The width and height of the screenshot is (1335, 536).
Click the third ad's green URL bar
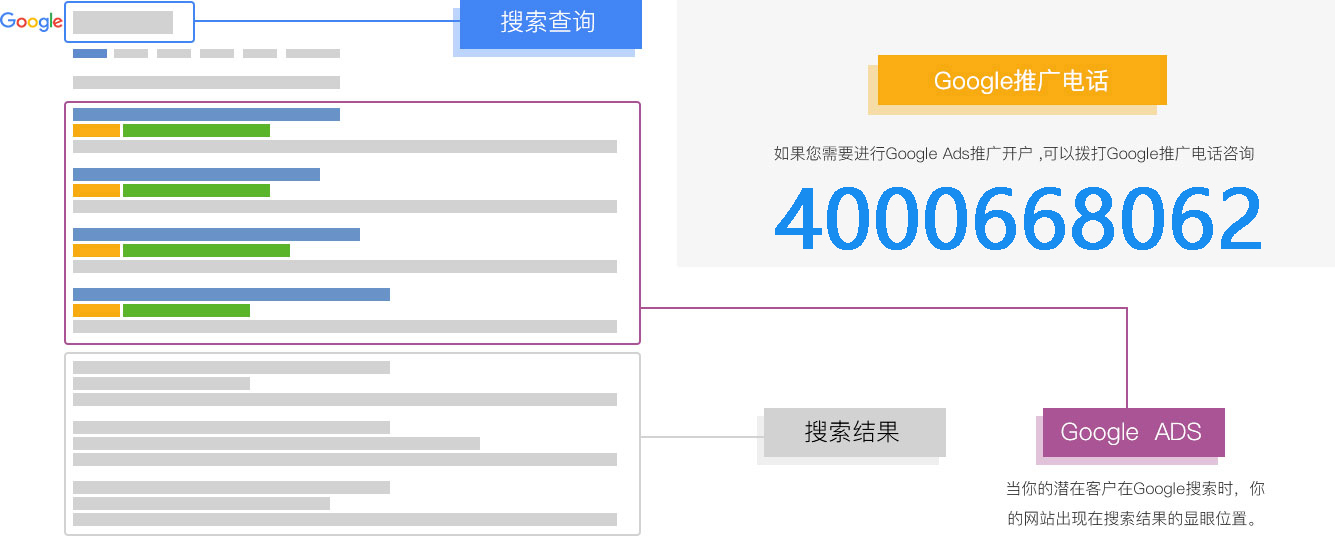pyautogui.click(x=206, y=250)
